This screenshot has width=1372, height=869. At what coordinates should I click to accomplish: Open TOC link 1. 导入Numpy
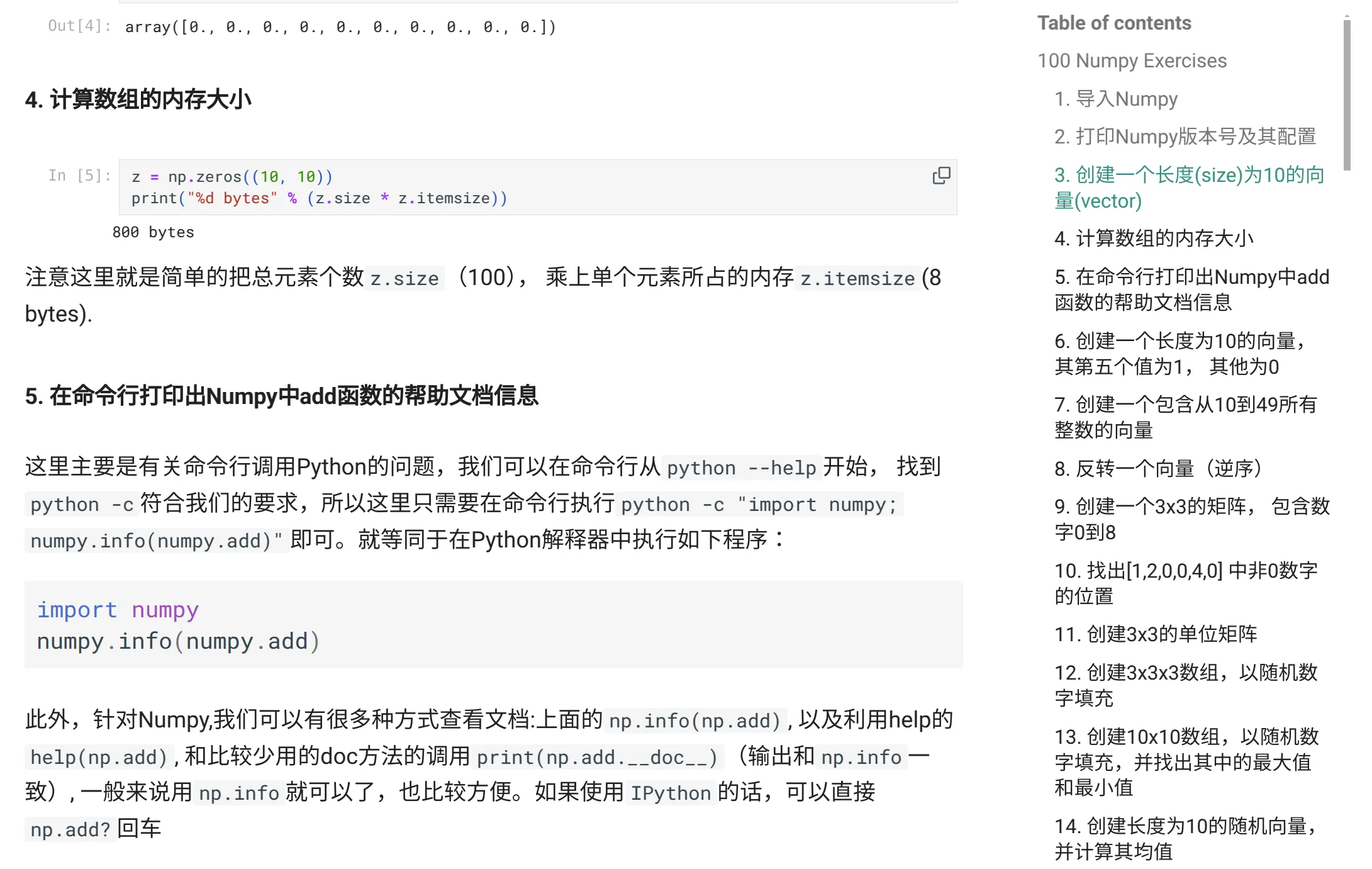(x=1115, y=99)
